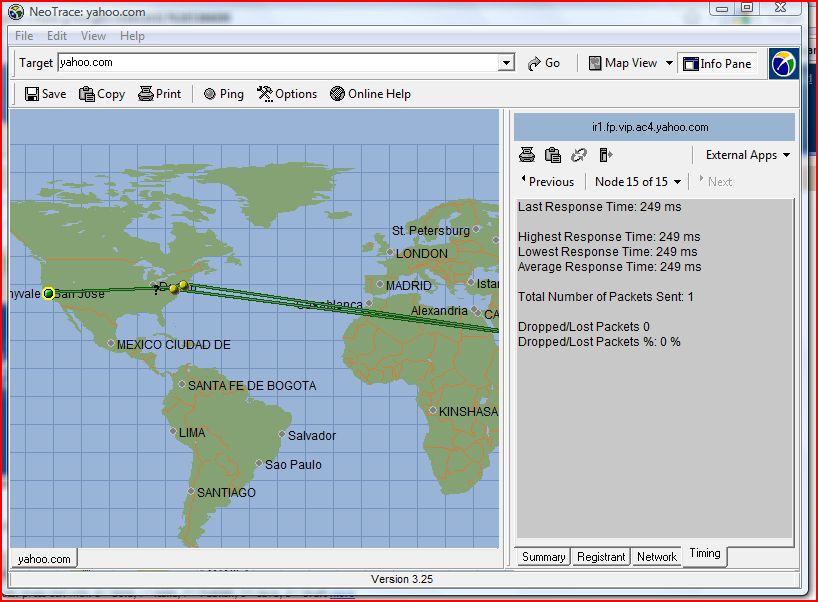Click the ir1.fp.vip.ac4.yahoo.com node header
The height and width of the screenshot is (602, 818).
tap(654, 127)
